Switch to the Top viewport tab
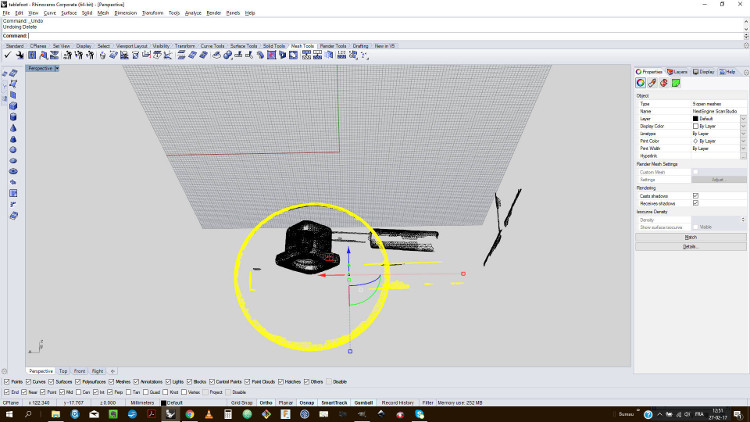 (63, 371)
